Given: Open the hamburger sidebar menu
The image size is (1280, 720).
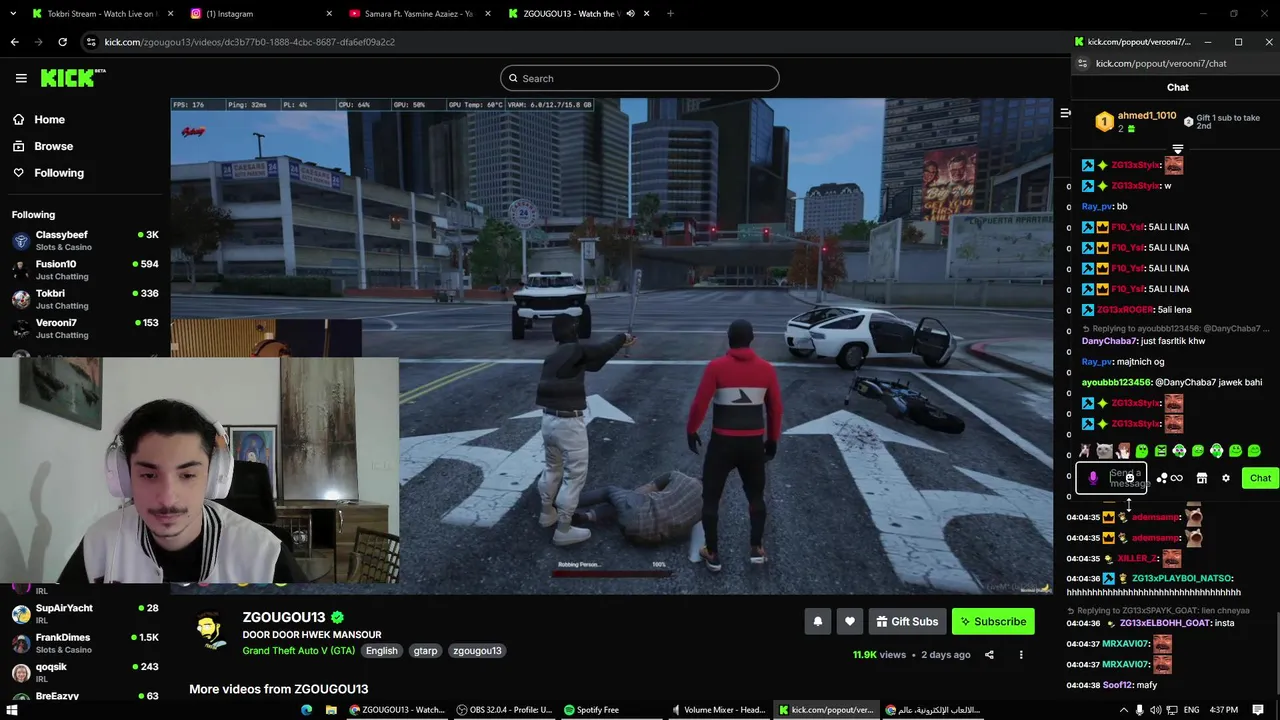Looking at the screenshot, I should (21, 78).
